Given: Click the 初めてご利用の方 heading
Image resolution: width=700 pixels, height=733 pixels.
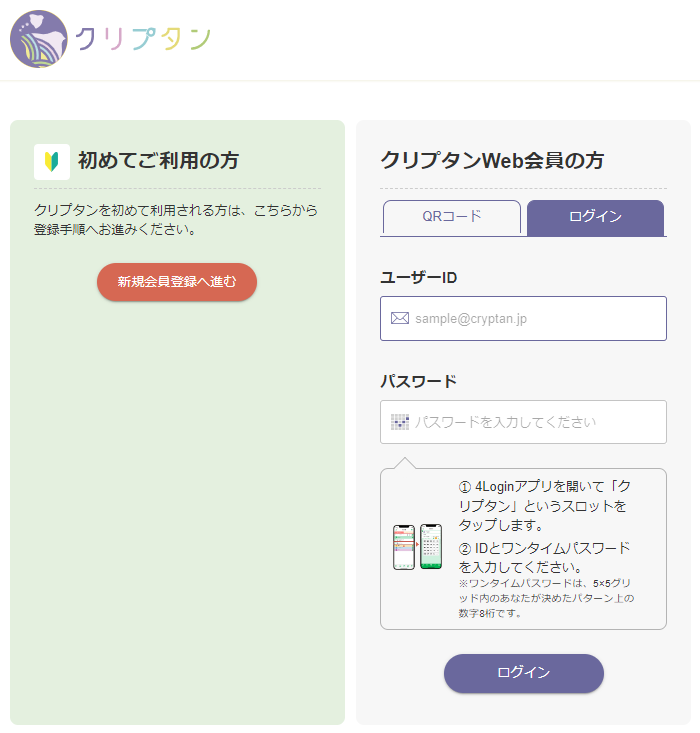Looking at the screenshot, I should [158, 161].
